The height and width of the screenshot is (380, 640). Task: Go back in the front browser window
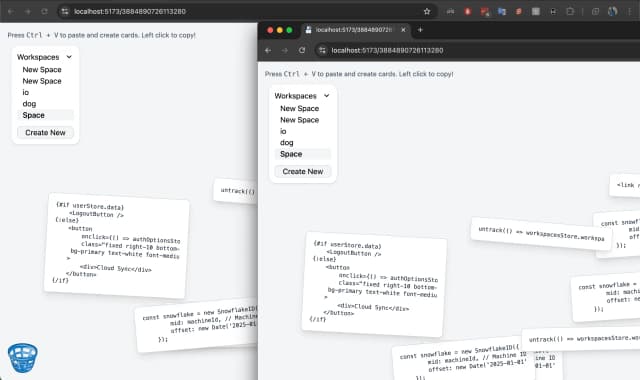[268, 50]
